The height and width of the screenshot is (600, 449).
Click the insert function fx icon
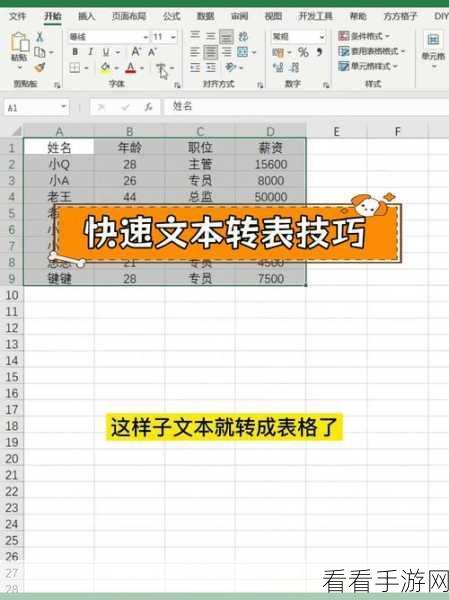pos(148,108)
